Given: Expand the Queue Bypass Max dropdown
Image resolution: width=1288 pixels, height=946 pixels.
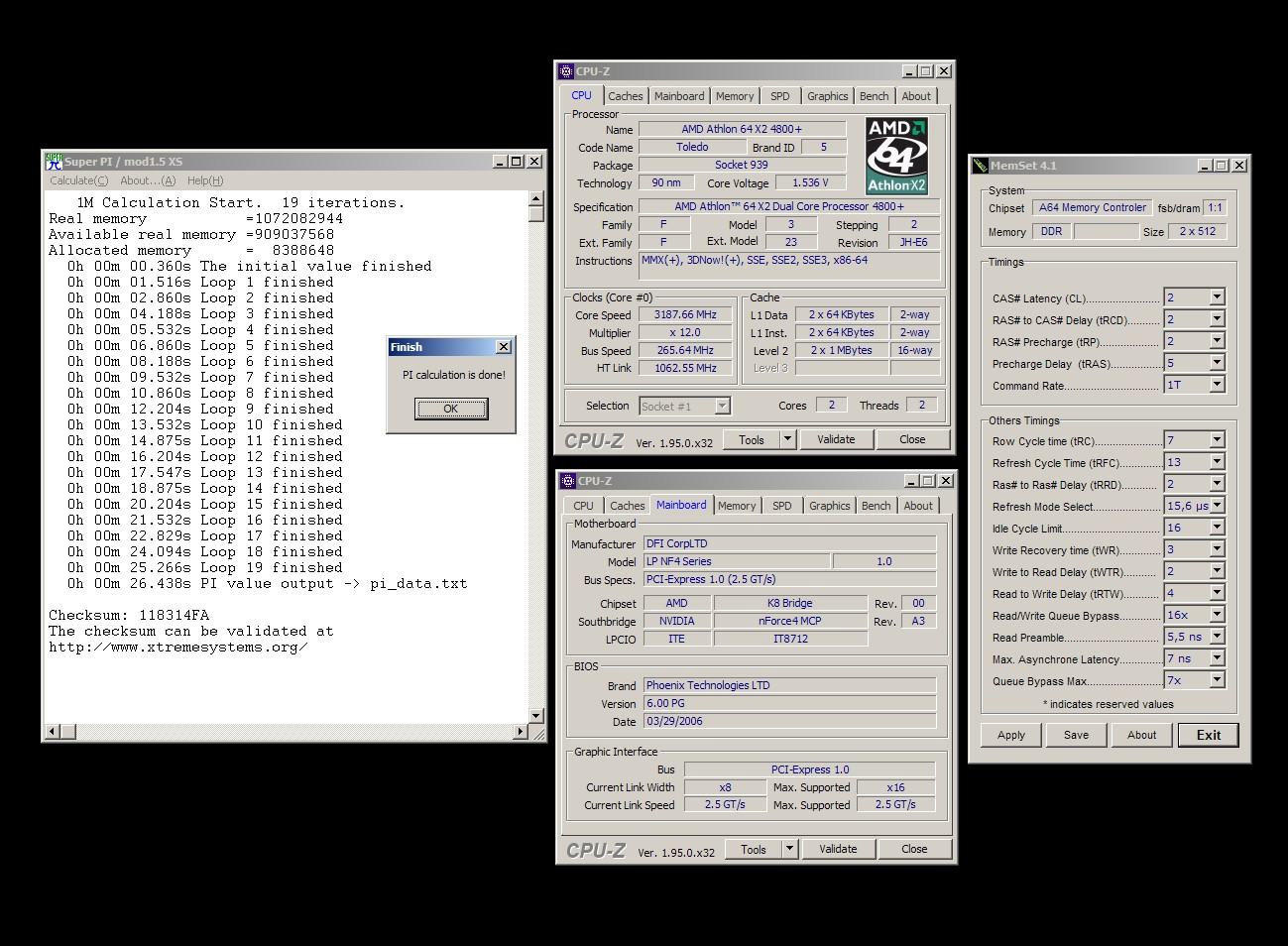Looking at the screenshot, I should click(1217, 679).
